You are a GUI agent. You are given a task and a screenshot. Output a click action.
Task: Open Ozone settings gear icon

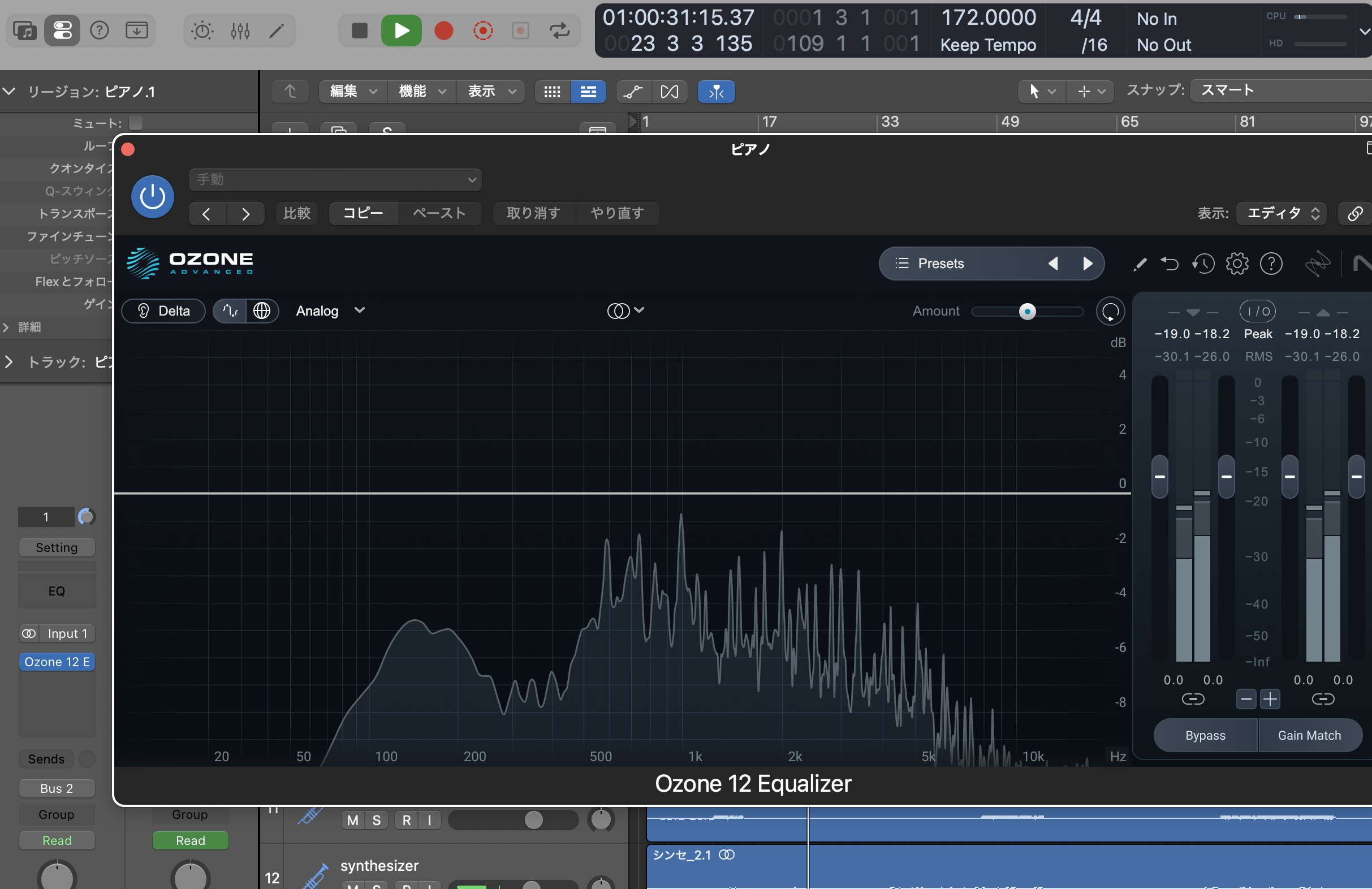(1237, 264)
